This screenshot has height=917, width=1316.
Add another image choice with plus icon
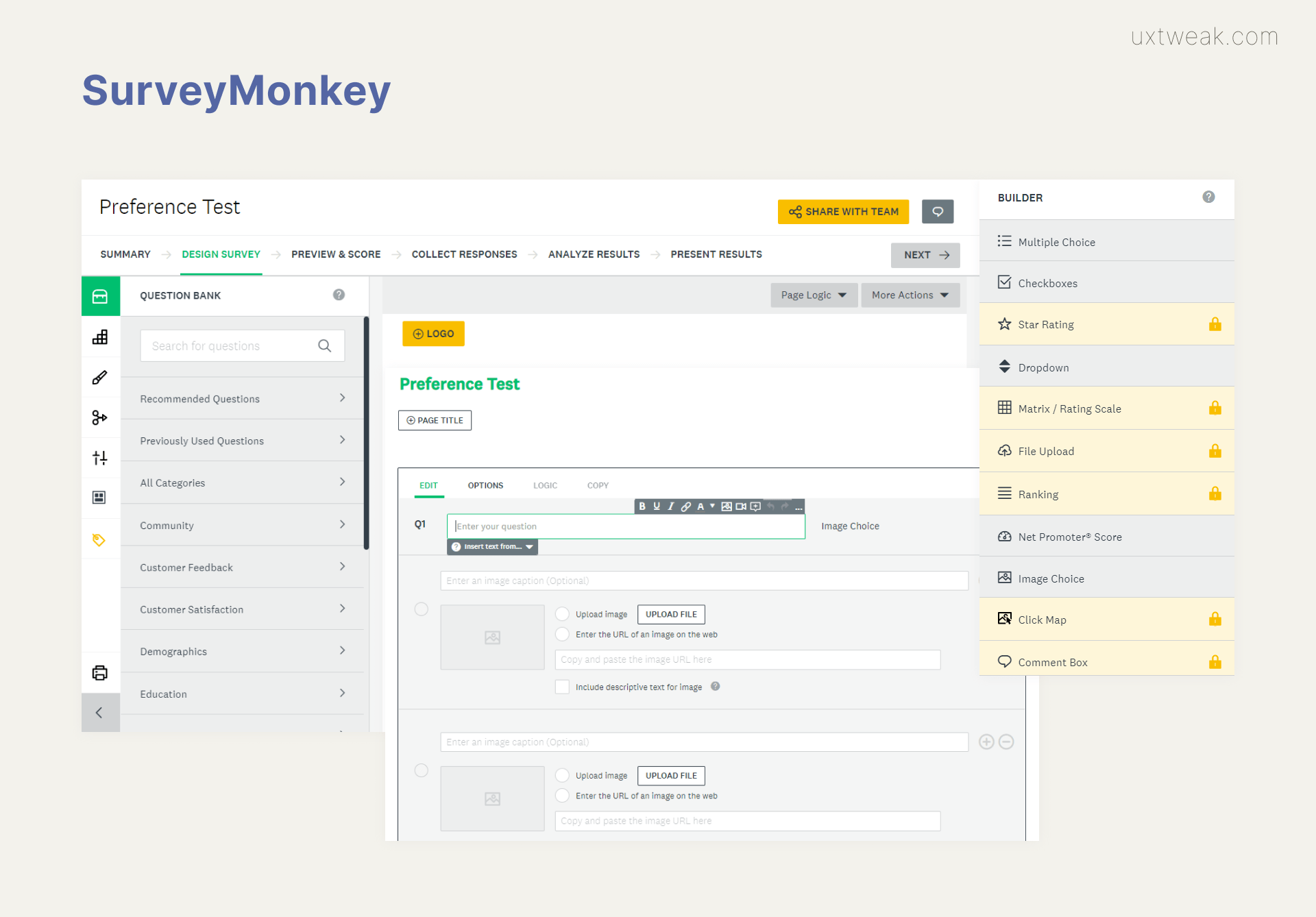[986, 742]
